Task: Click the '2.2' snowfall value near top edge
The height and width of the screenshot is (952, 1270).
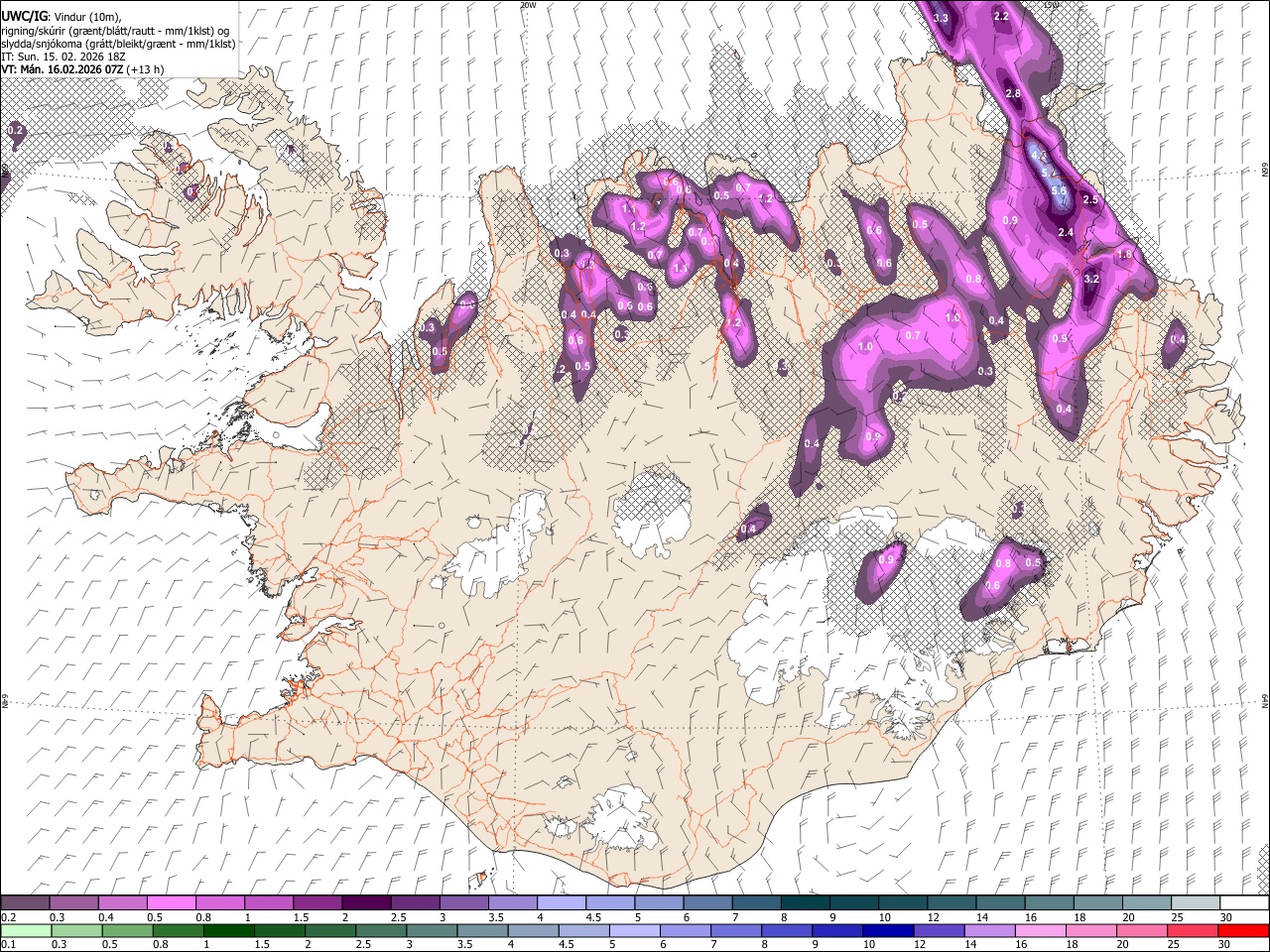Action: pyautogui.click(x=1001, y=16)
